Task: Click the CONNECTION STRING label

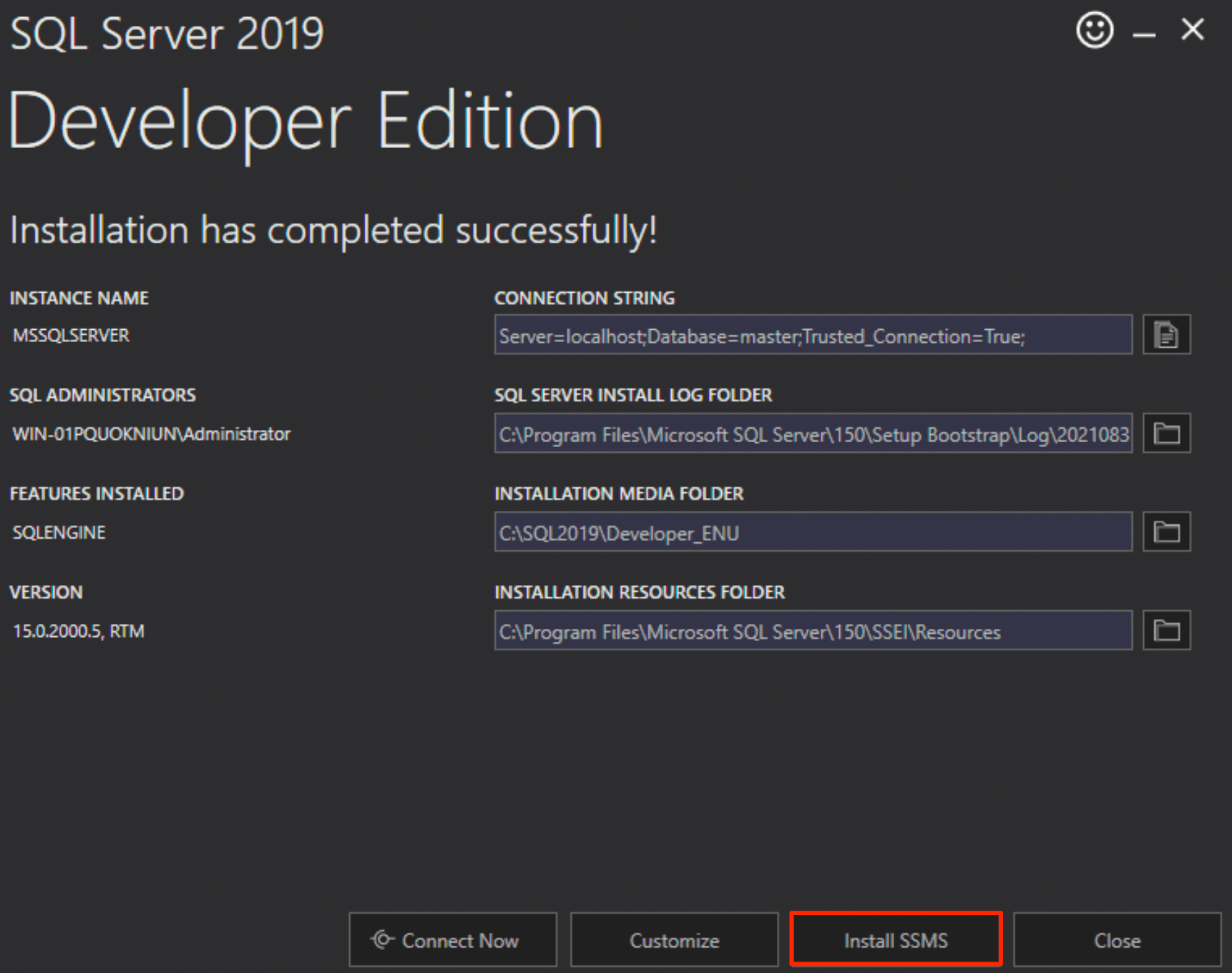Action: (585, 298)
